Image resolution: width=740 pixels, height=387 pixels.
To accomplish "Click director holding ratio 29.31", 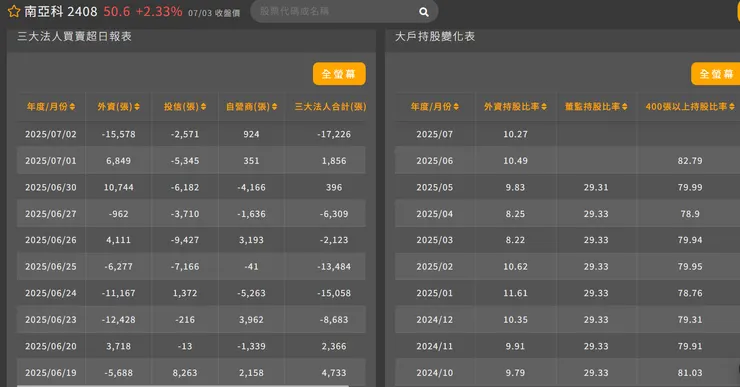I will [596, 187].
